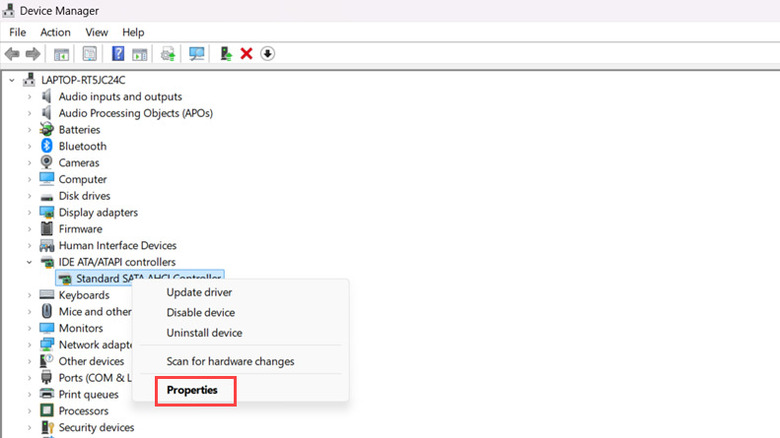Click the Enable device toolbar icon

click(226, 54)
